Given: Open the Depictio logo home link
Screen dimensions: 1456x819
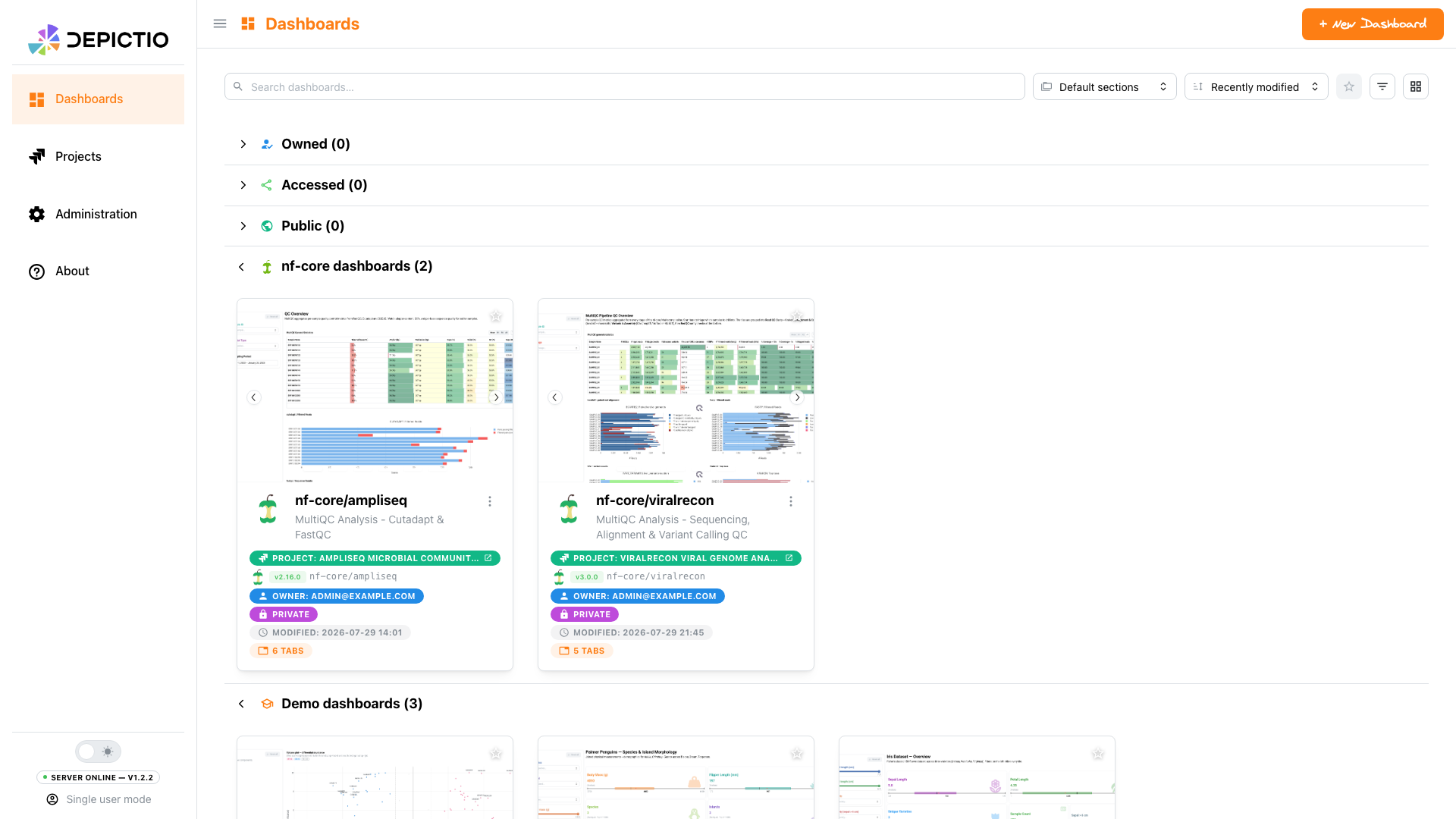Looking at the screenshot, I should [x=99, y=39].
